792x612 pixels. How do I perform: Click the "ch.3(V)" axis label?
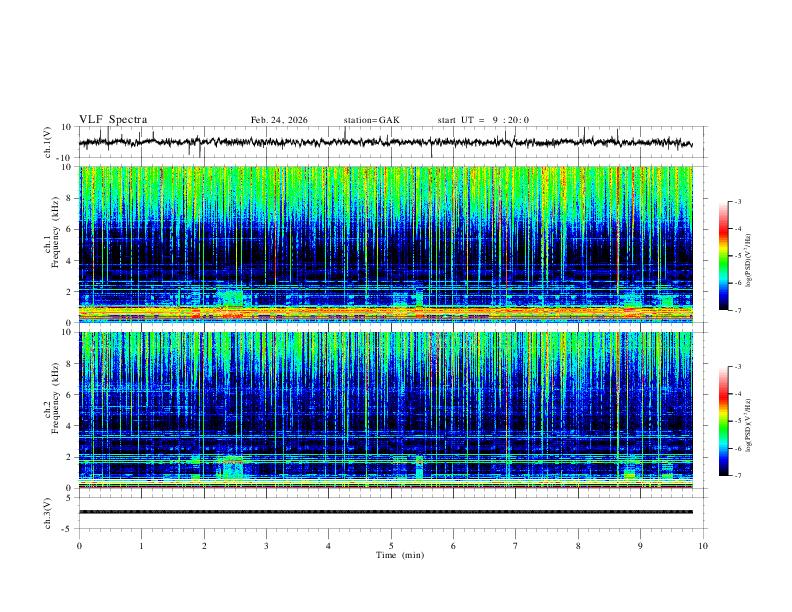[48, 514]
